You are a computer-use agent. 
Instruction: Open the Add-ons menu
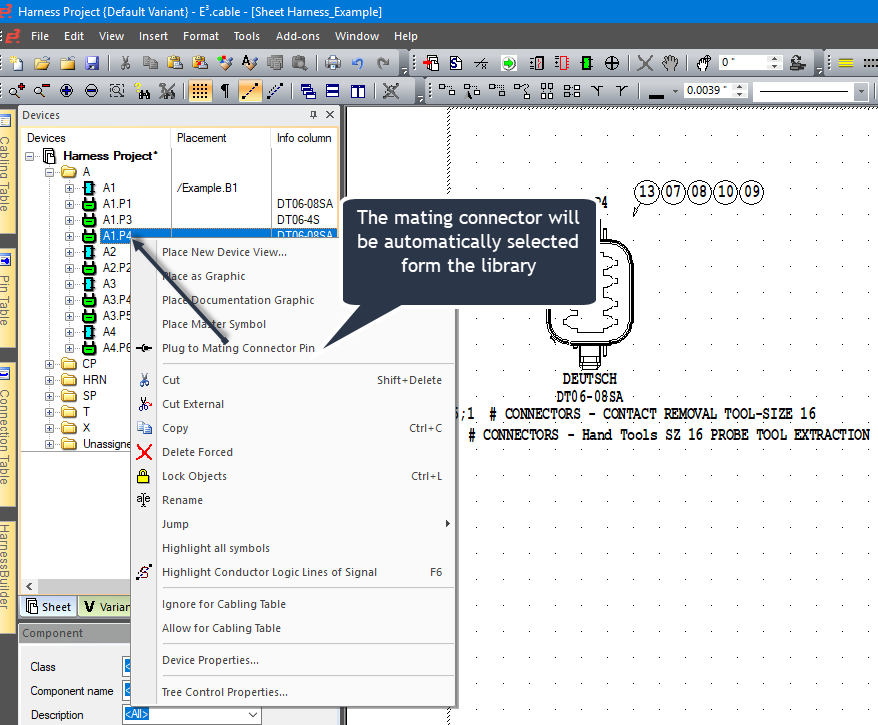pyautogui.click(x=297, y=36)
